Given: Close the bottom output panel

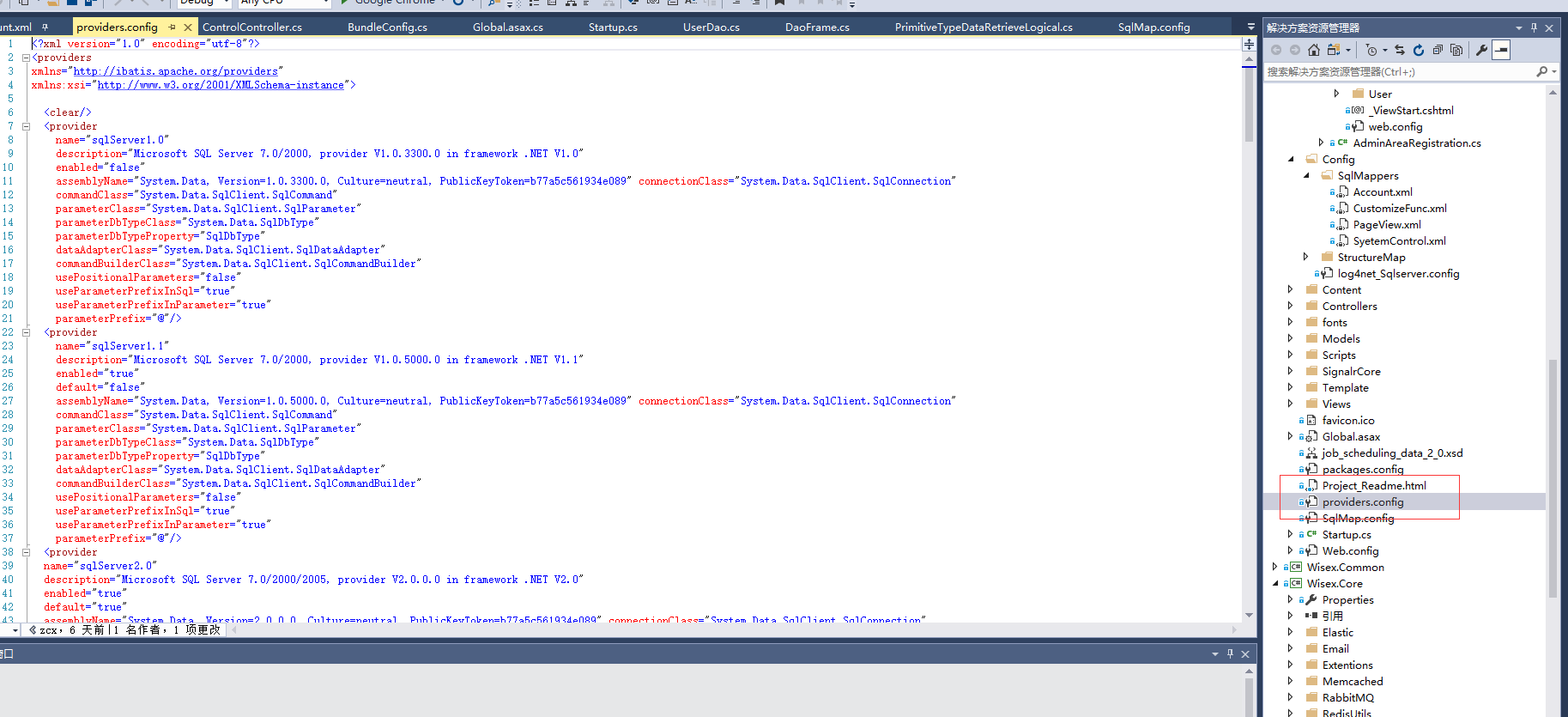Looking at the screenshot, I should pos(1245,653).
